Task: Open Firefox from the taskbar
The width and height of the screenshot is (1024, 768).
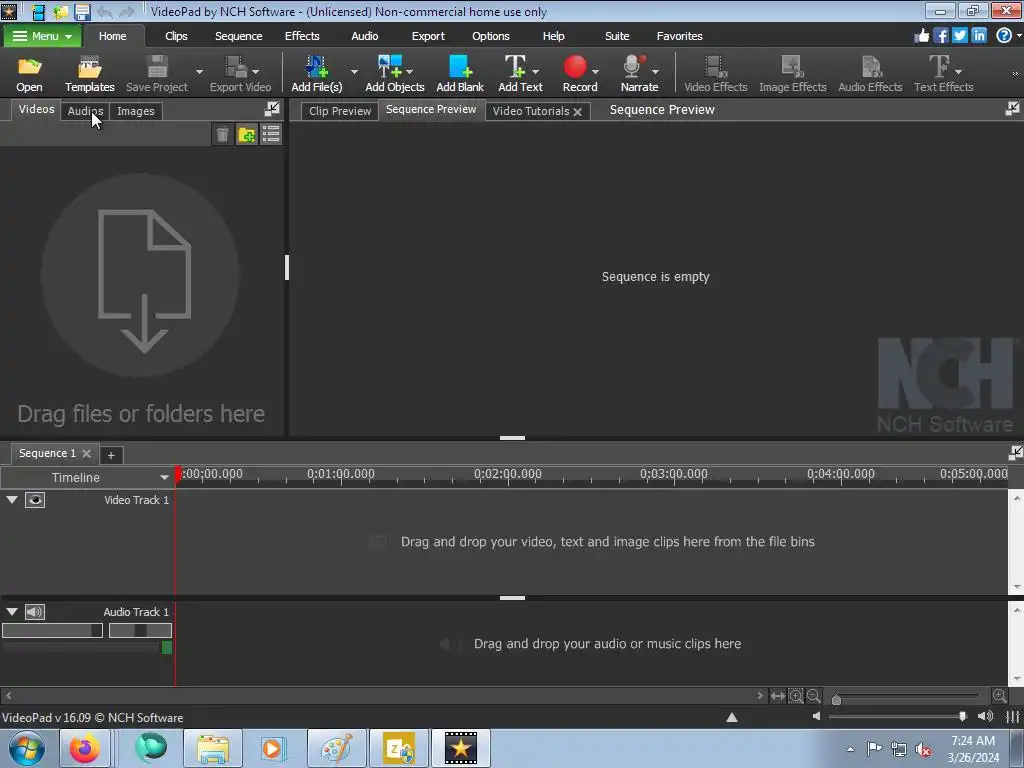Action: (x=84, y=748)
